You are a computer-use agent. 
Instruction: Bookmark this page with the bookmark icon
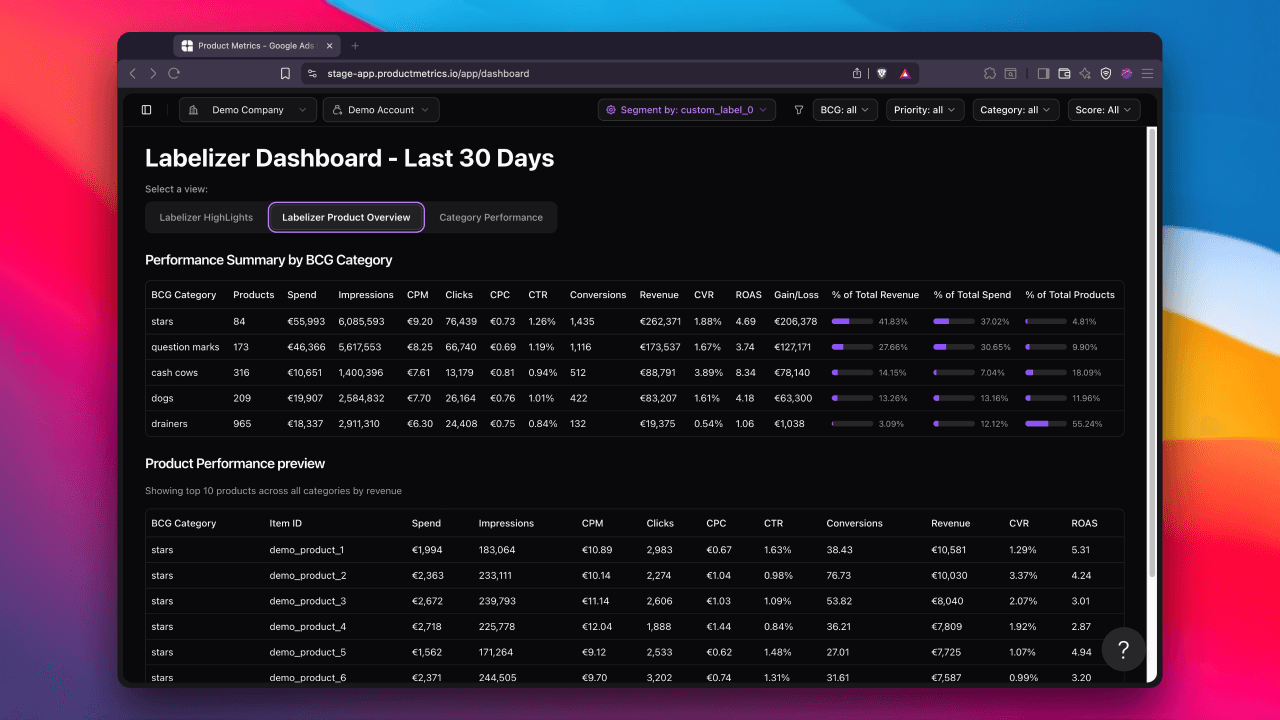[286, 73]
